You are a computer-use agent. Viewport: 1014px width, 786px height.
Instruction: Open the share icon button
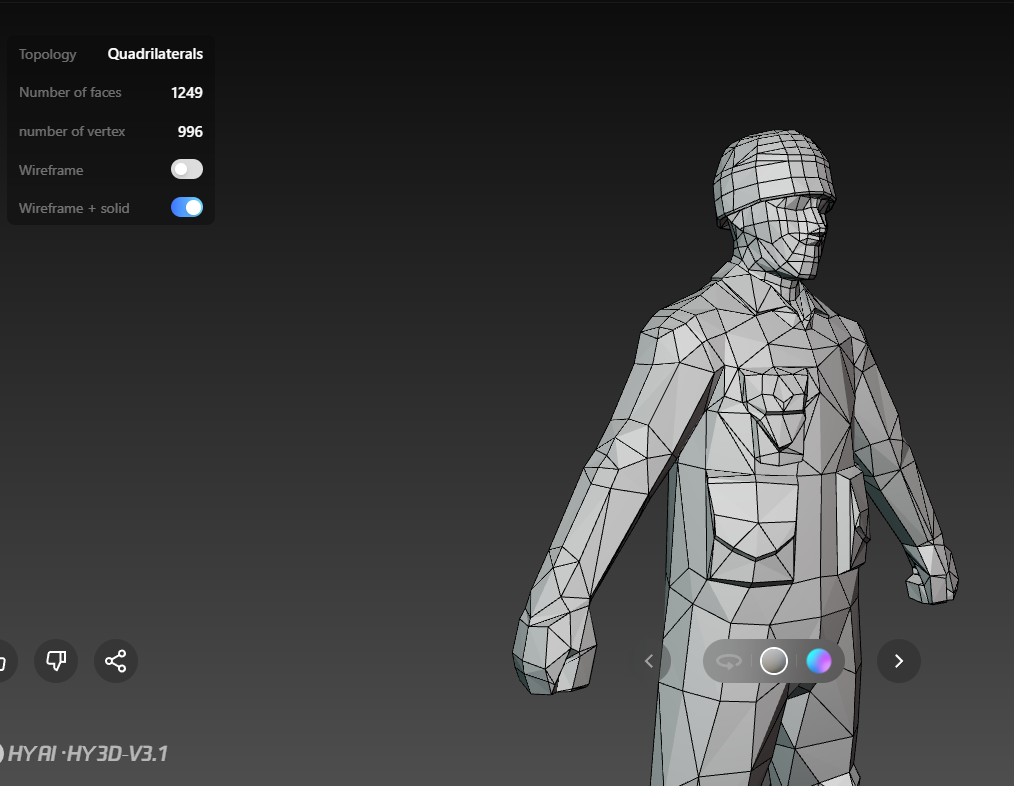click(116, 661)
